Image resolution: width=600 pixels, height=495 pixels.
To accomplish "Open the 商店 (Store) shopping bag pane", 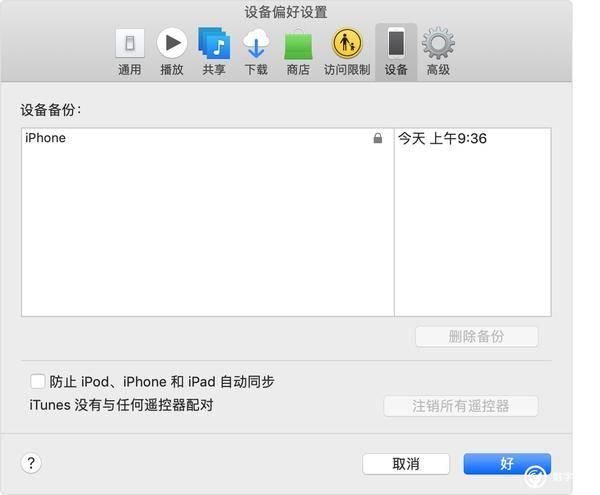I will click(x=298, y=52).
